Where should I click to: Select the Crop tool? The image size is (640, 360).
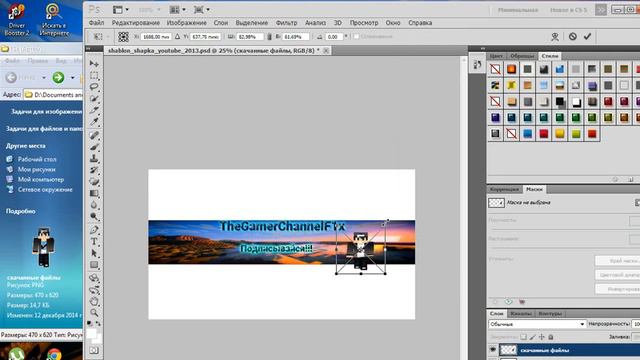94,110
